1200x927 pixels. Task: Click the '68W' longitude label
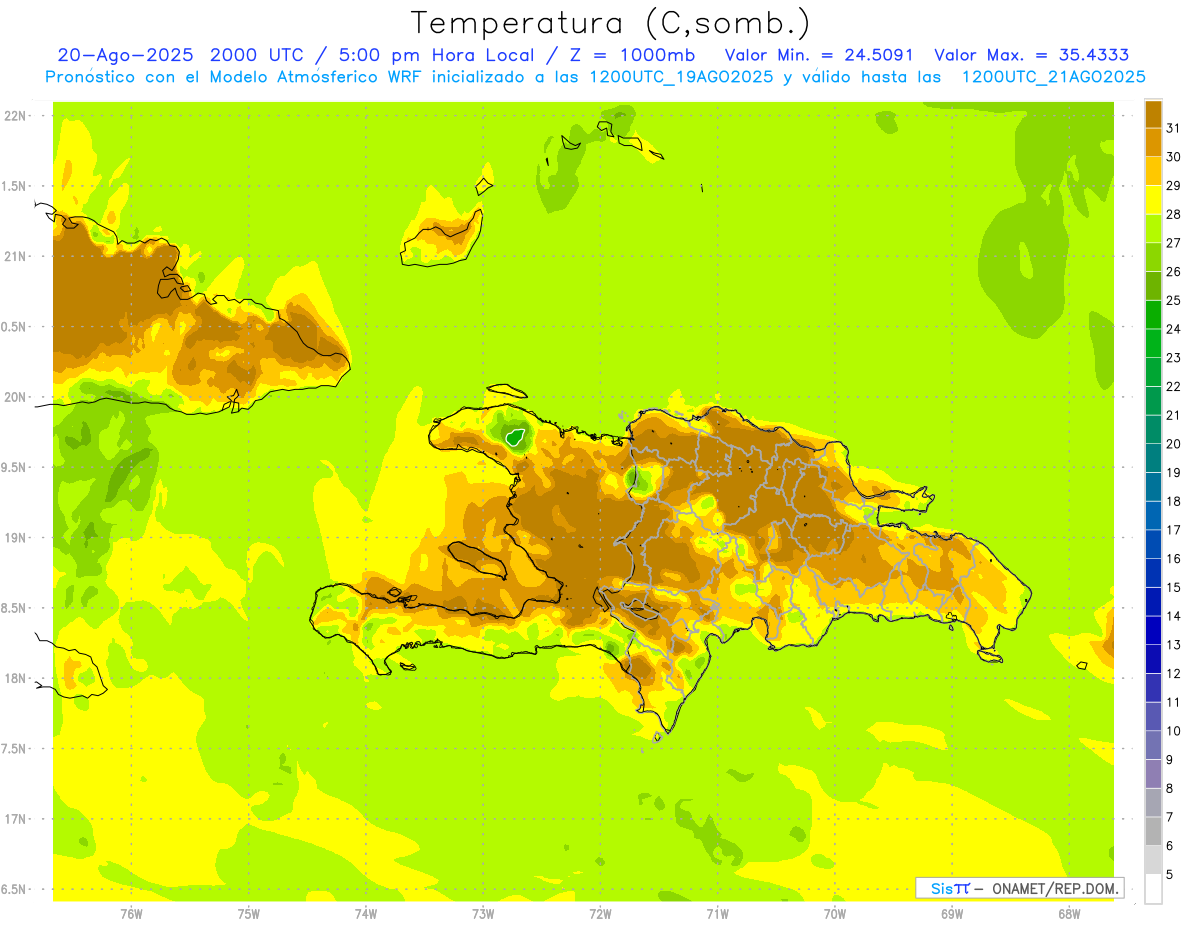point(1068,914)
